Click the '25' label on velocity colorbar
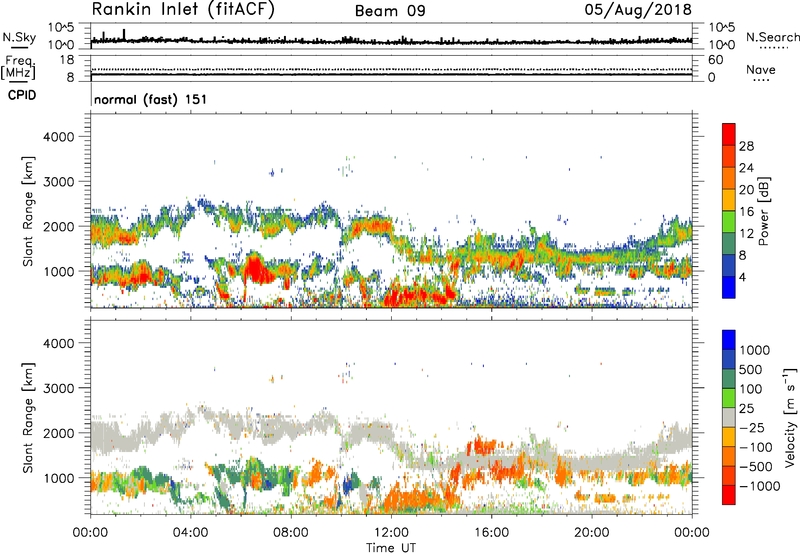Screen dimensions: 800x554 pyautogui.click(x=746, y=408)
